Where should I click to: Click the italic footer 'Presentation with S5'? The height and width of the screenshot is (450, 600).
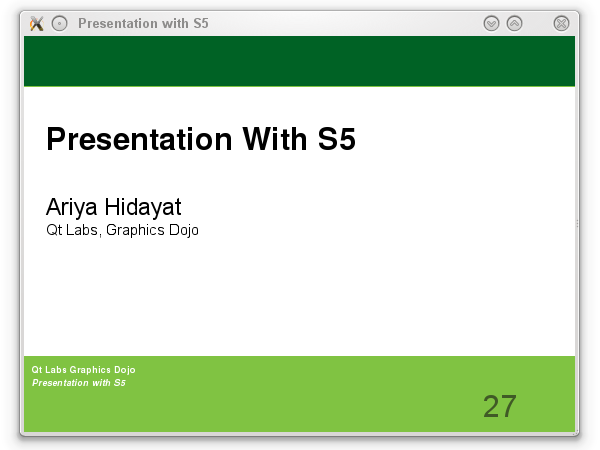(79, 383)
